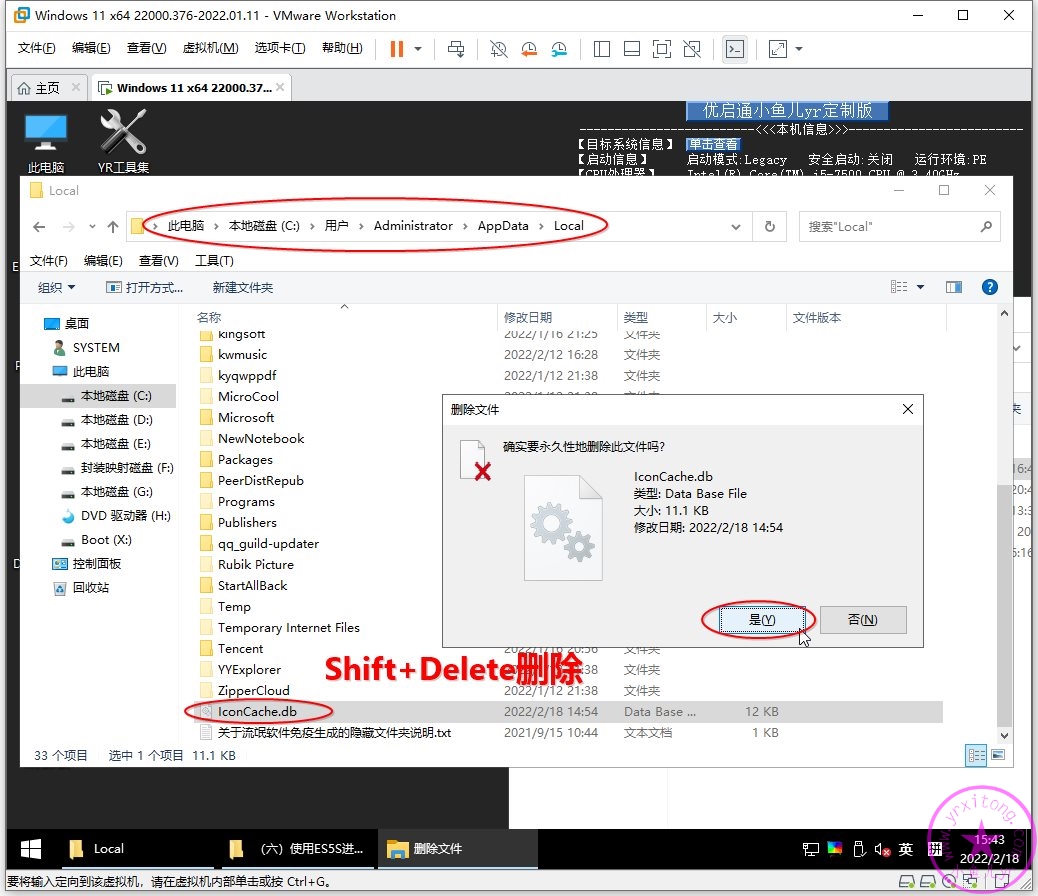1038x896 pixels.
Task: Click AppData in the address breadcrumb
Action: click(503, 226)
